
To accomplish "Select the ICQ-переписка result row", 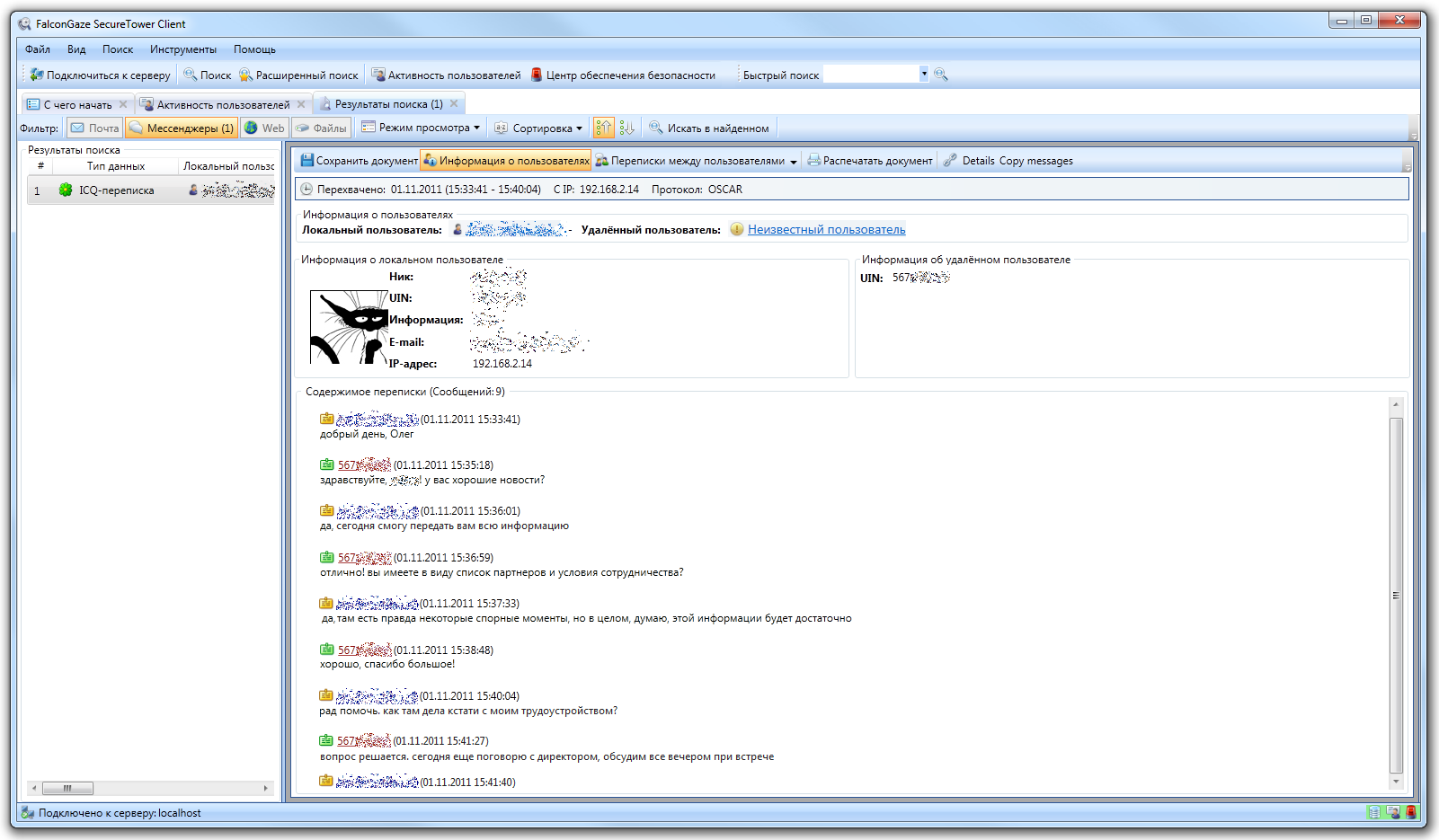I will coord(151,190).
